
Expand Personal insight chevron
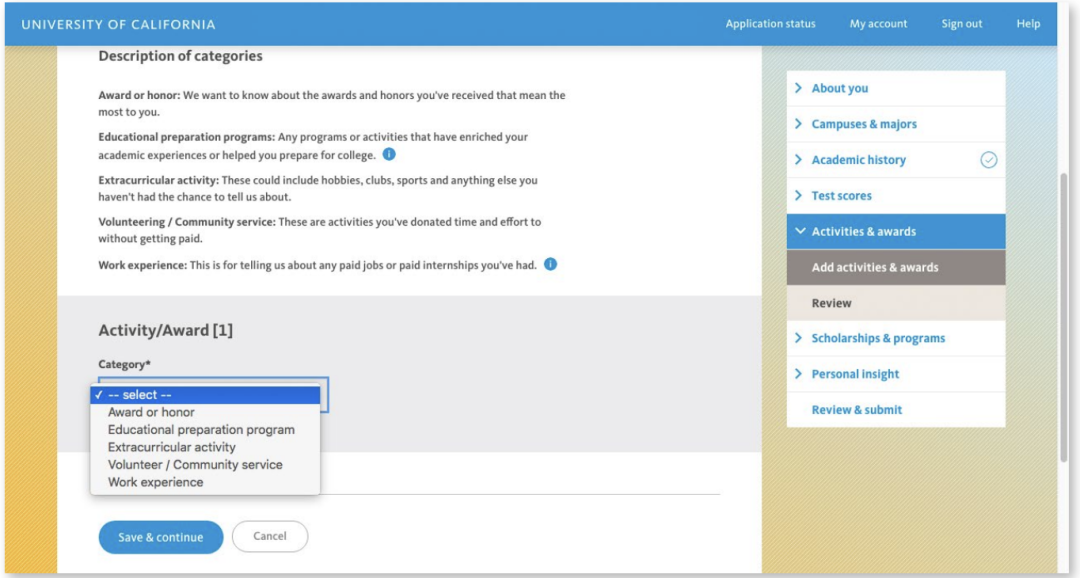point(798,373)
